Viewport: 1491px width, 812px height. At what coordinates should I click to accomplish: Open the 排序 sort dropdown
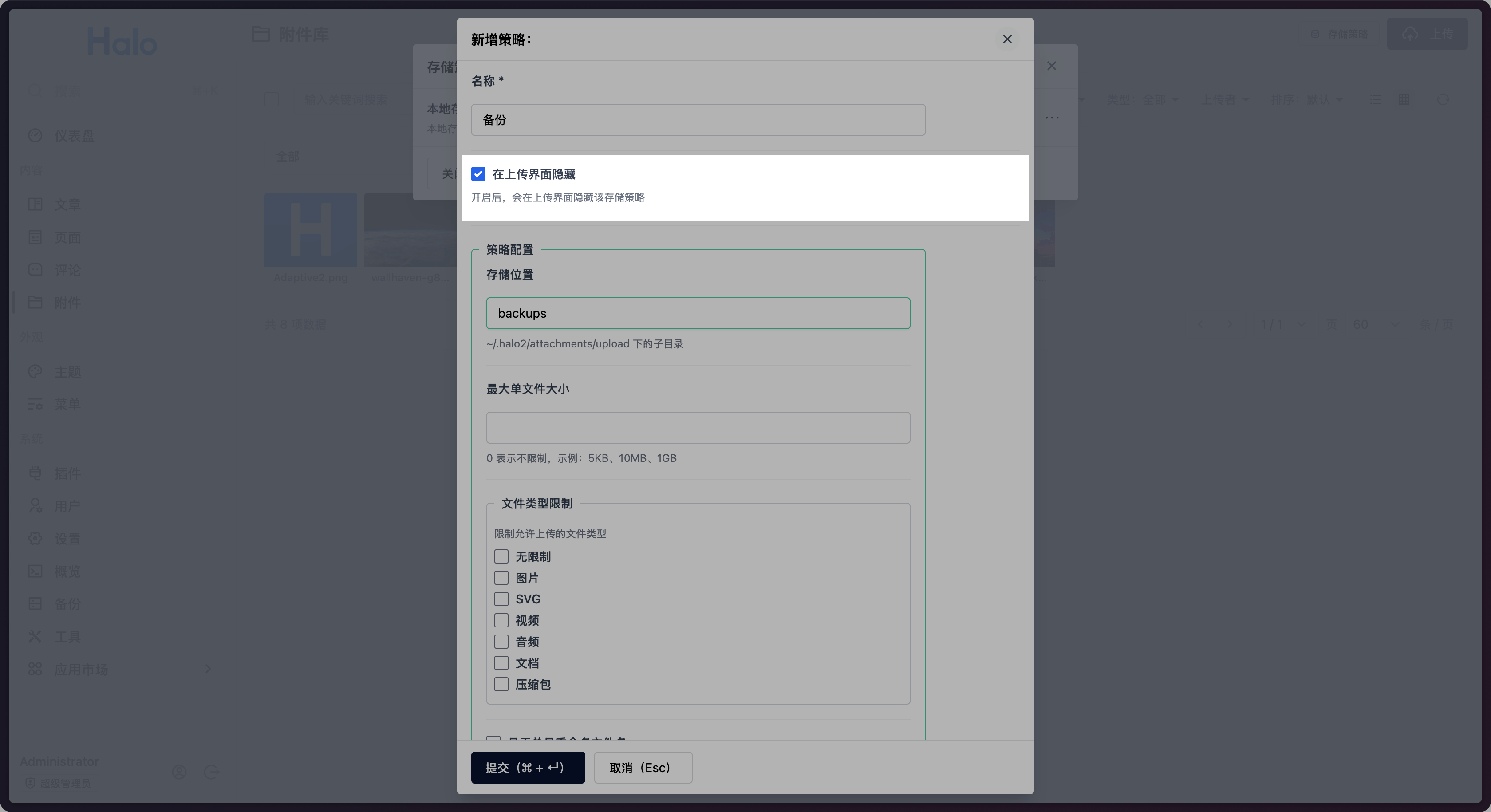click(1306, 99)
